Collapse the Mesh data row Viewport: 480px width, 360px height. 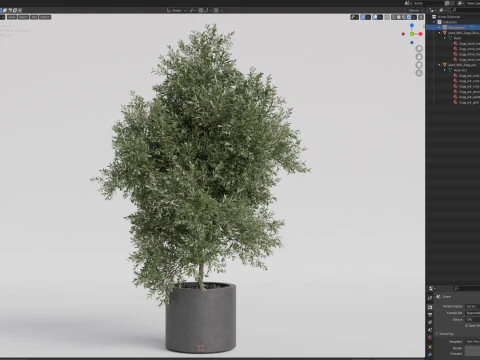click(445, 38)
